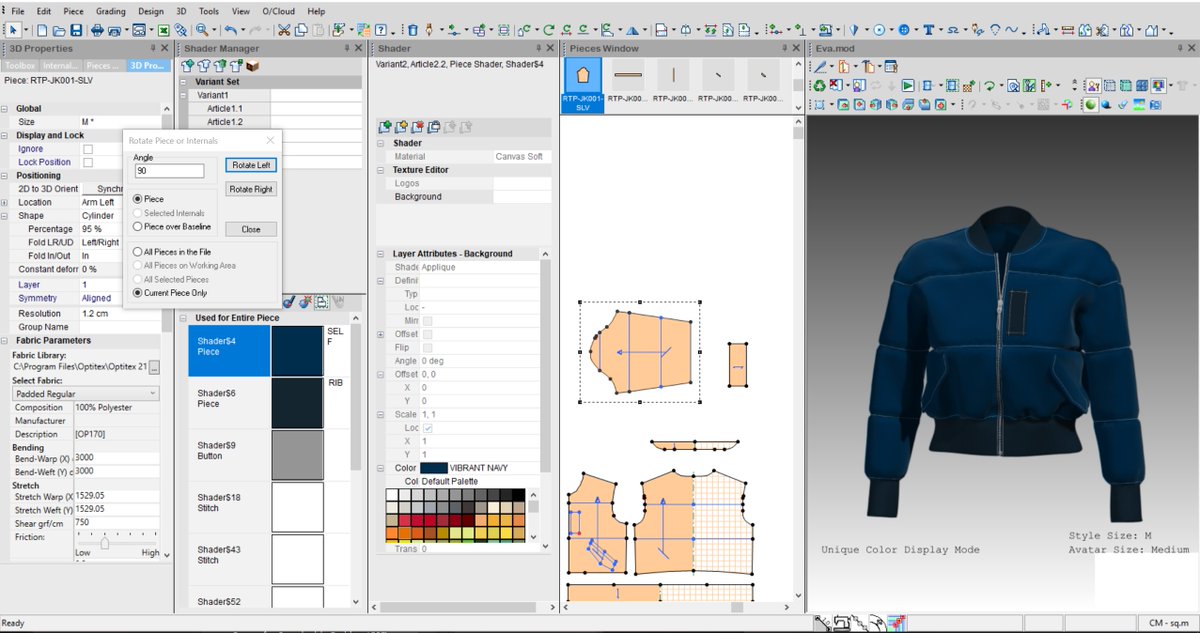Toggle the Scale Lock checkbox
The image size is (1200, 633).
point(427,428)
